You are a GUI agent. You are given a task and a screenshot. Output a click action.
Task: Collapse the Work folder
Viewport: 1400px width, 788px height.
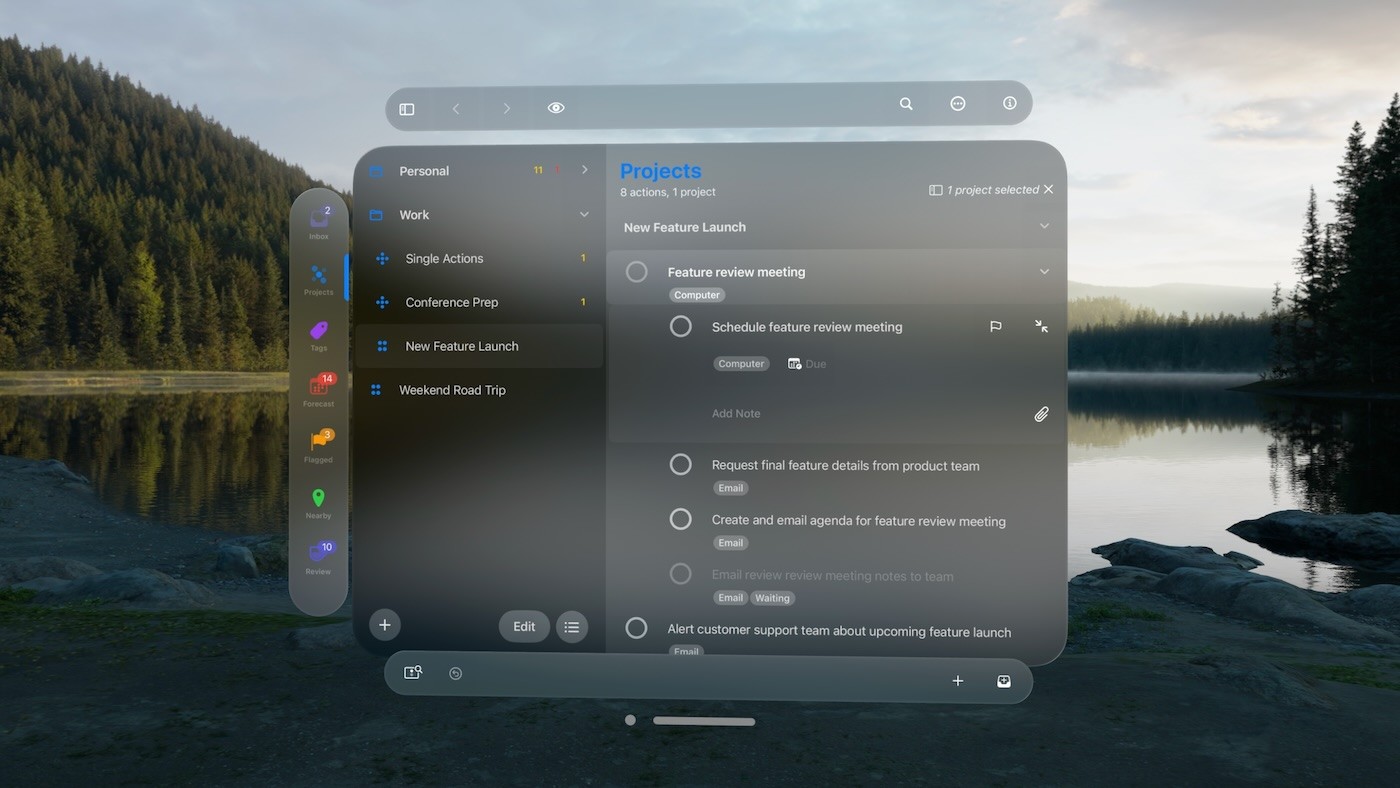(x=584, y=214)
